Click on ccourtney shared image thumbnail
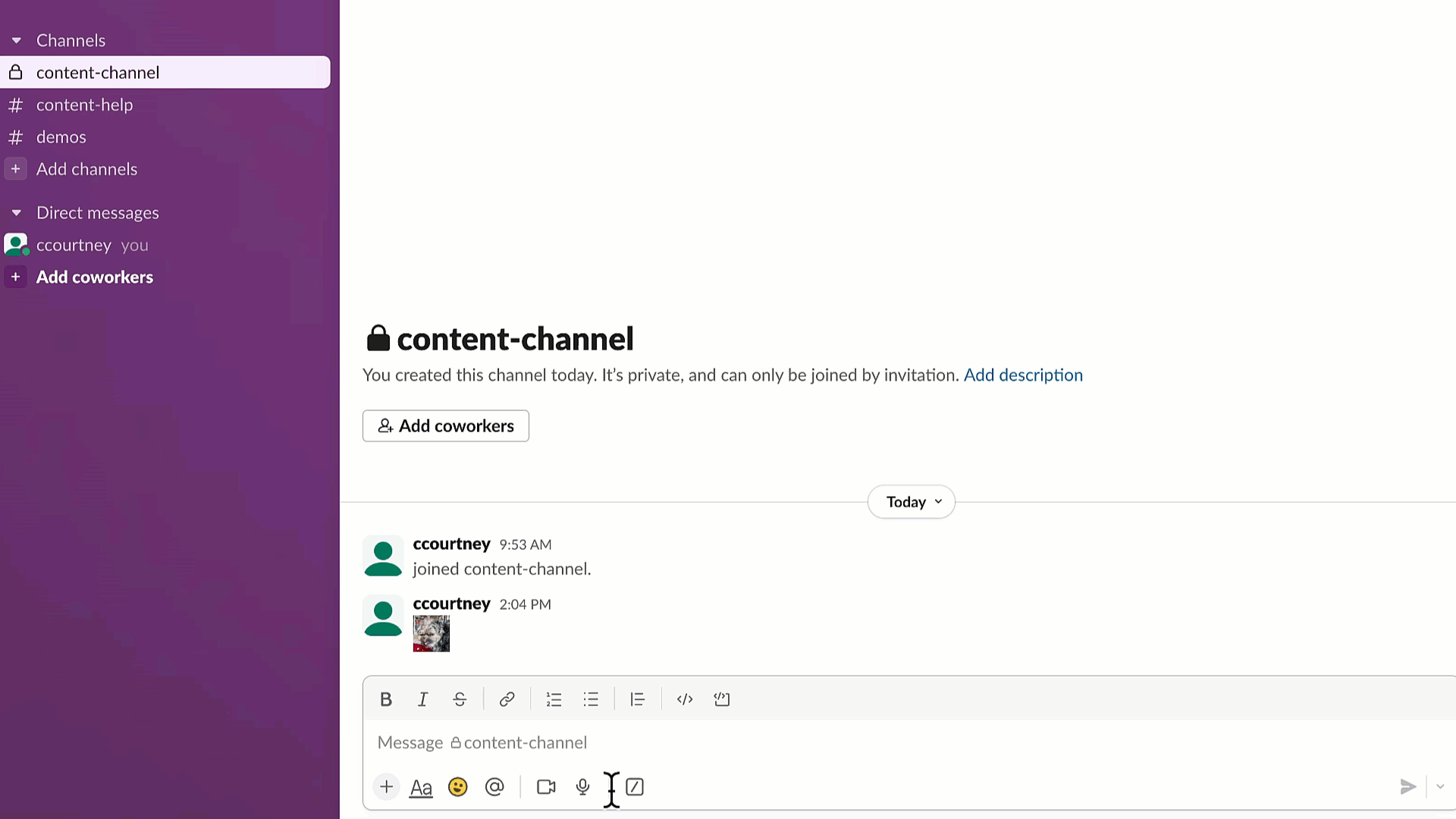 pyautogui.click(x=431, y=633)
